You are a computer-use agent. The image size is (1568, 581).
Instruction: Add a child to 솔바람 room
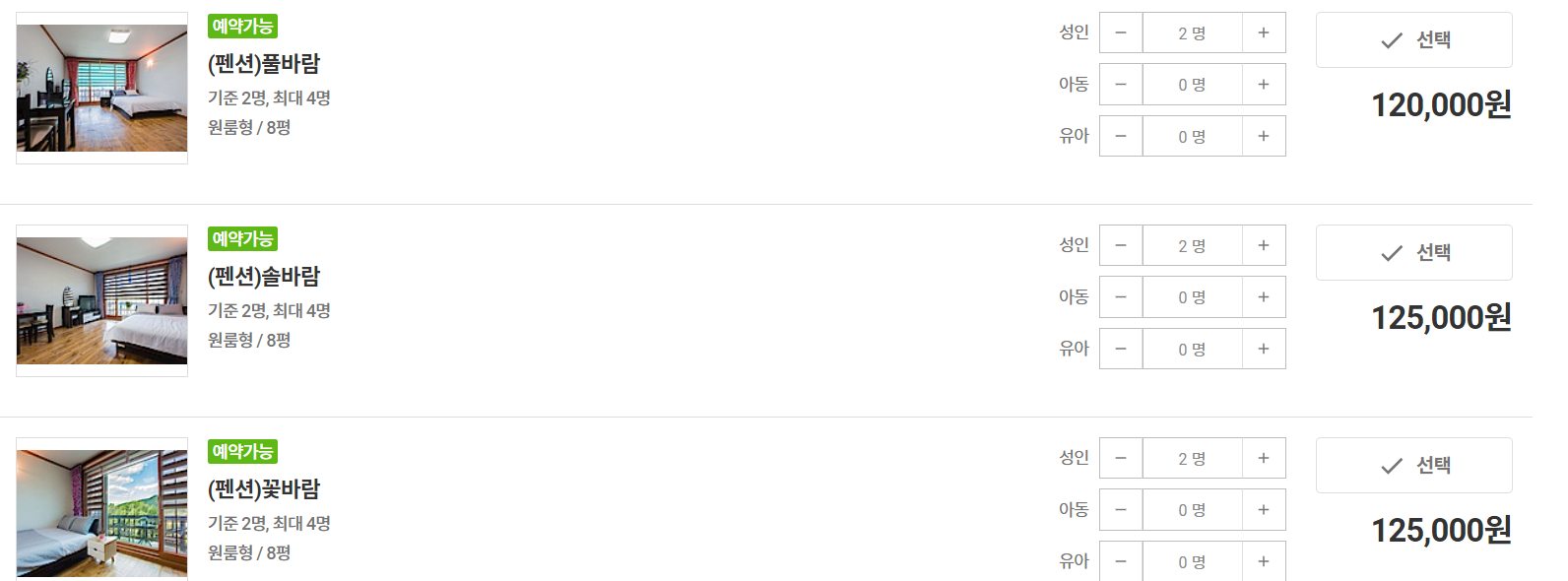pos(1264,297)
